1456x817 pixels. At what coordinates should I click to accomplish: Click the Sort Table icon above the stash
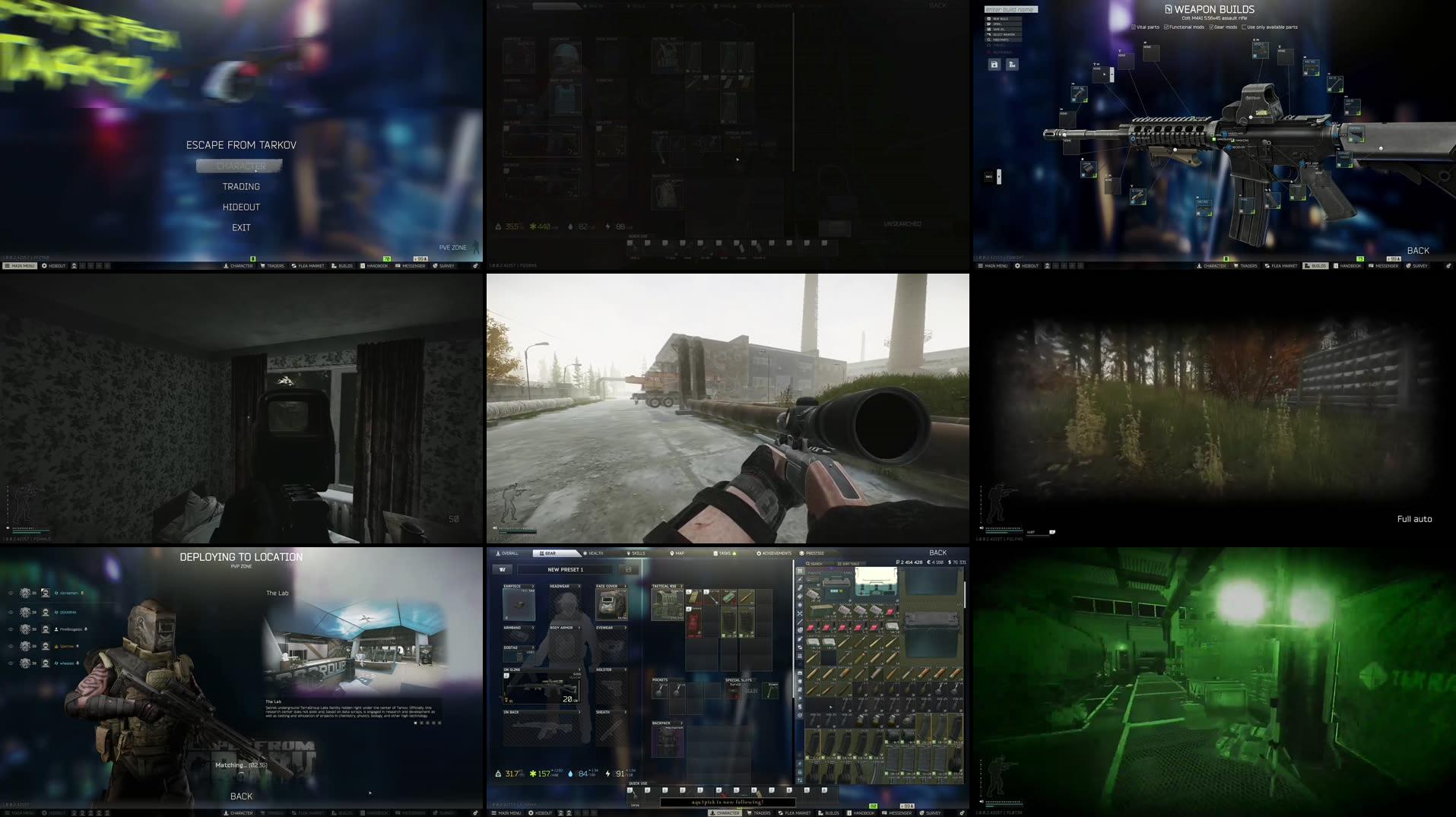[839, 564]
